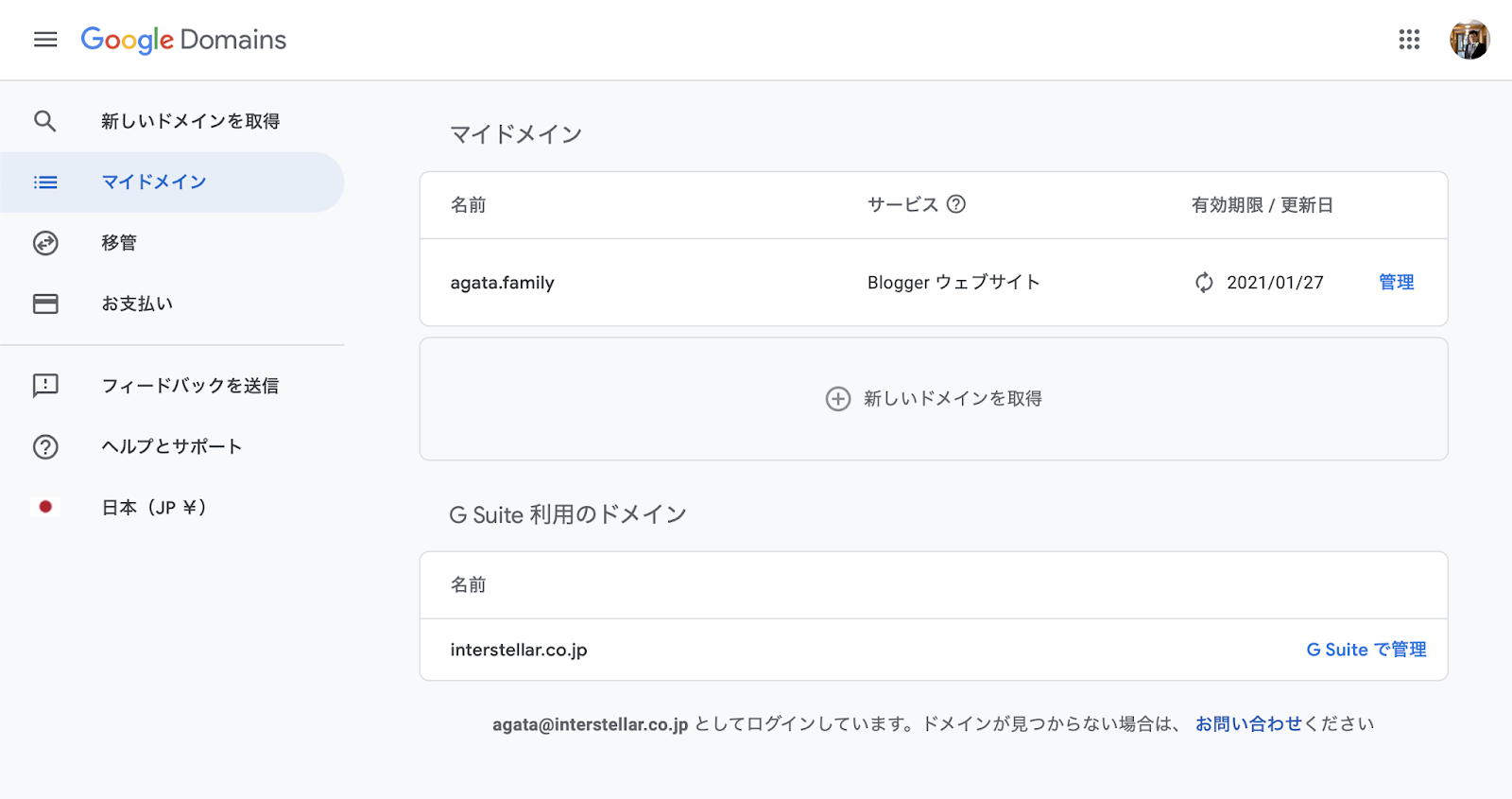Click the service help tooltip icon

pyautogui.click(x=956, y=204)
